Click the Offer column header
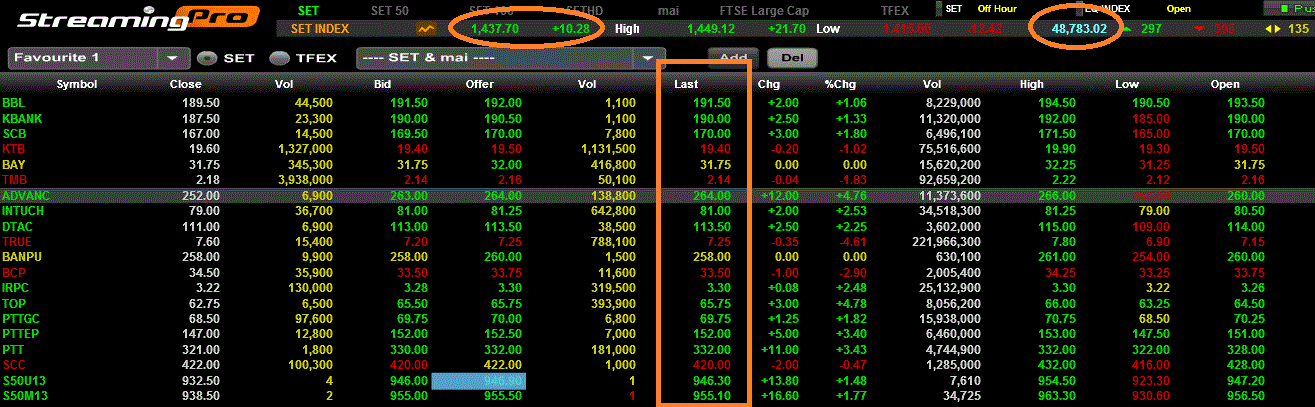This screenshot has height=407, width=1315. tap(480, 84)
